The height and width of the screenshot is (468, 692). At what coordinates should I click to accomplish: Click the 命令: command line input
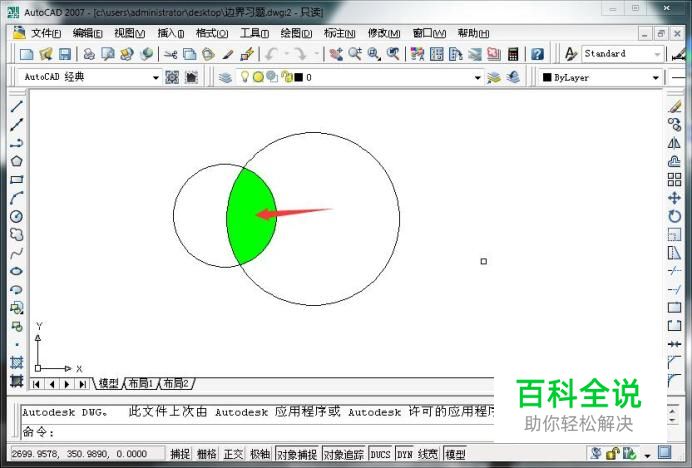[x=258, y=432]
